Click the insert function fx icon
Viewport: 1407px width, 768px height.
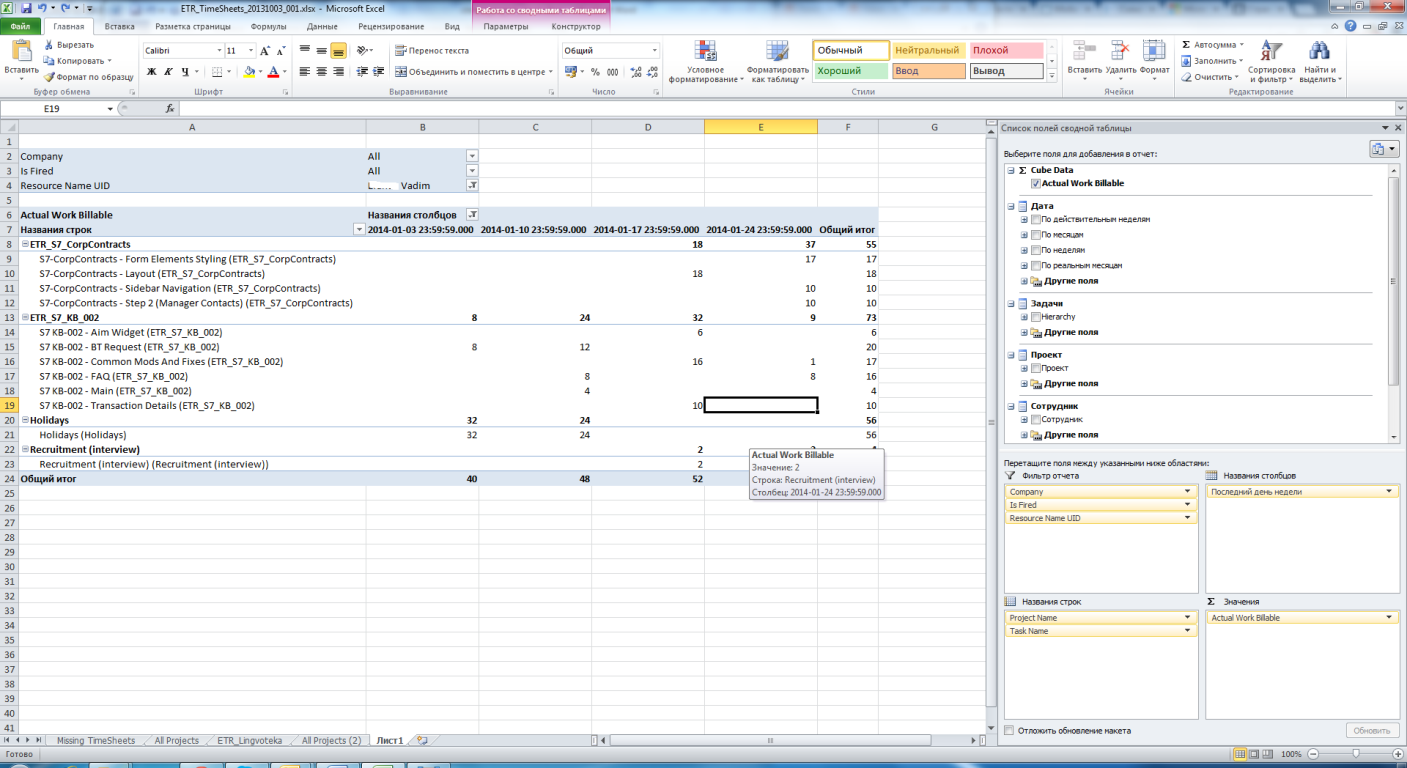tap(170, 108)
